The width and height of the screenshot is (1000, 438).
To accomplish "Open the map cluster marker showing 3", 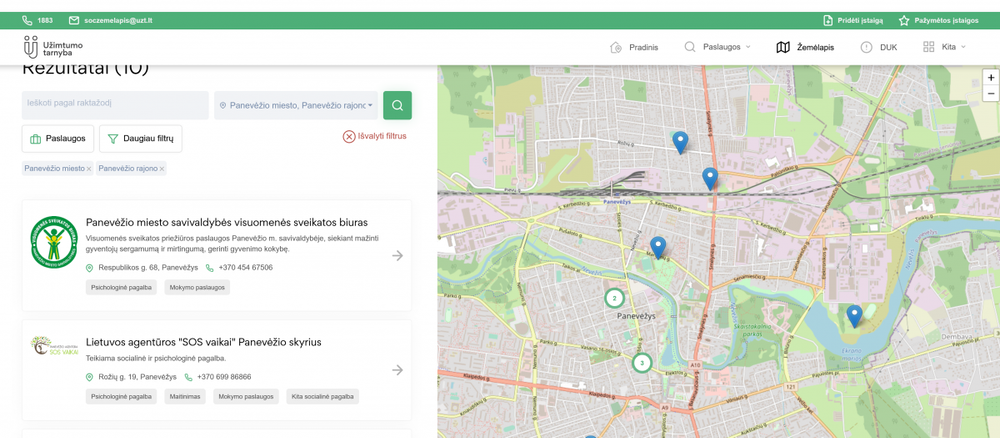I will tap(642, 363).
